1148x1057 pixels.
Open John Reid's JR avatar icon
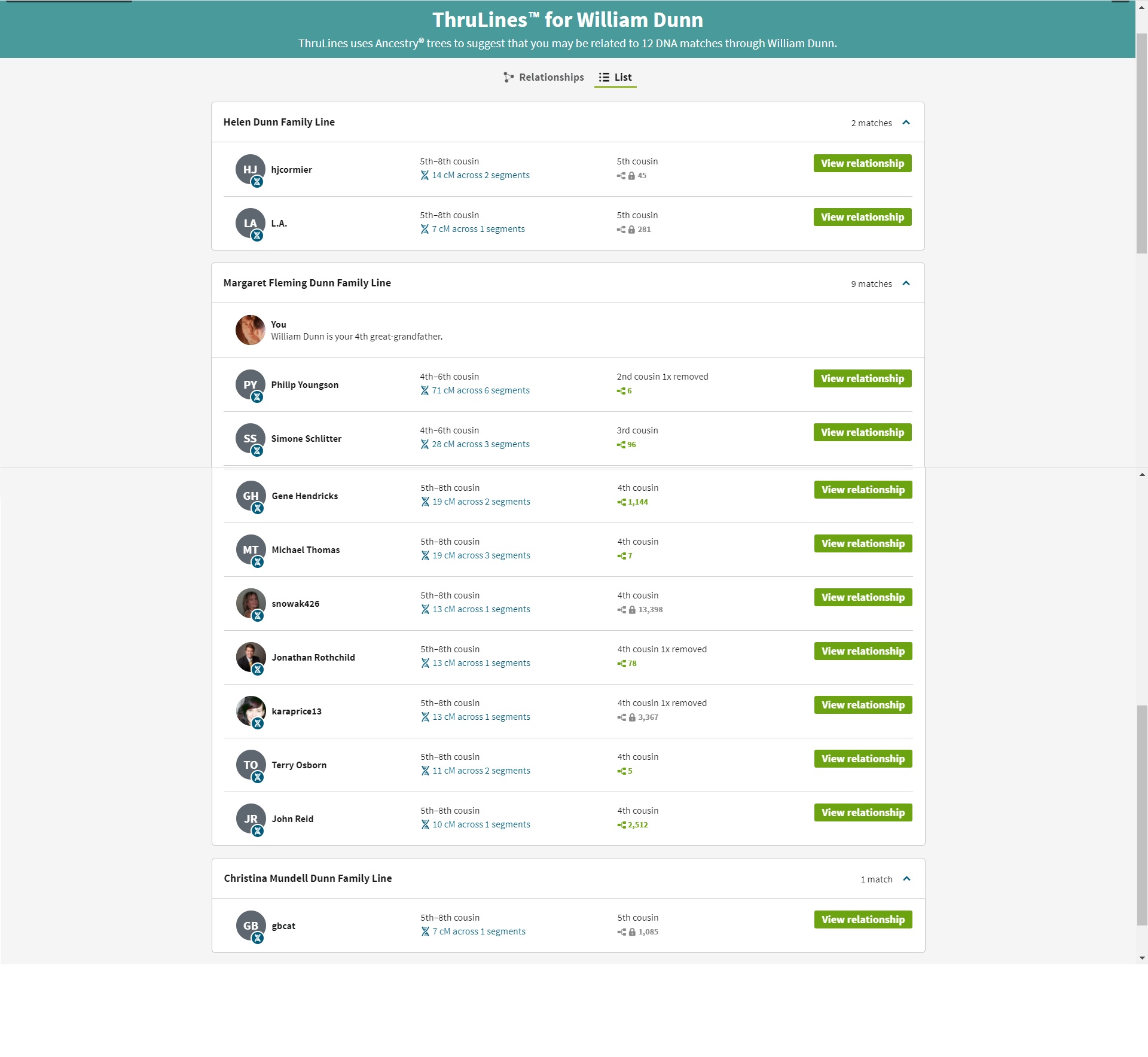pos(251,818)
